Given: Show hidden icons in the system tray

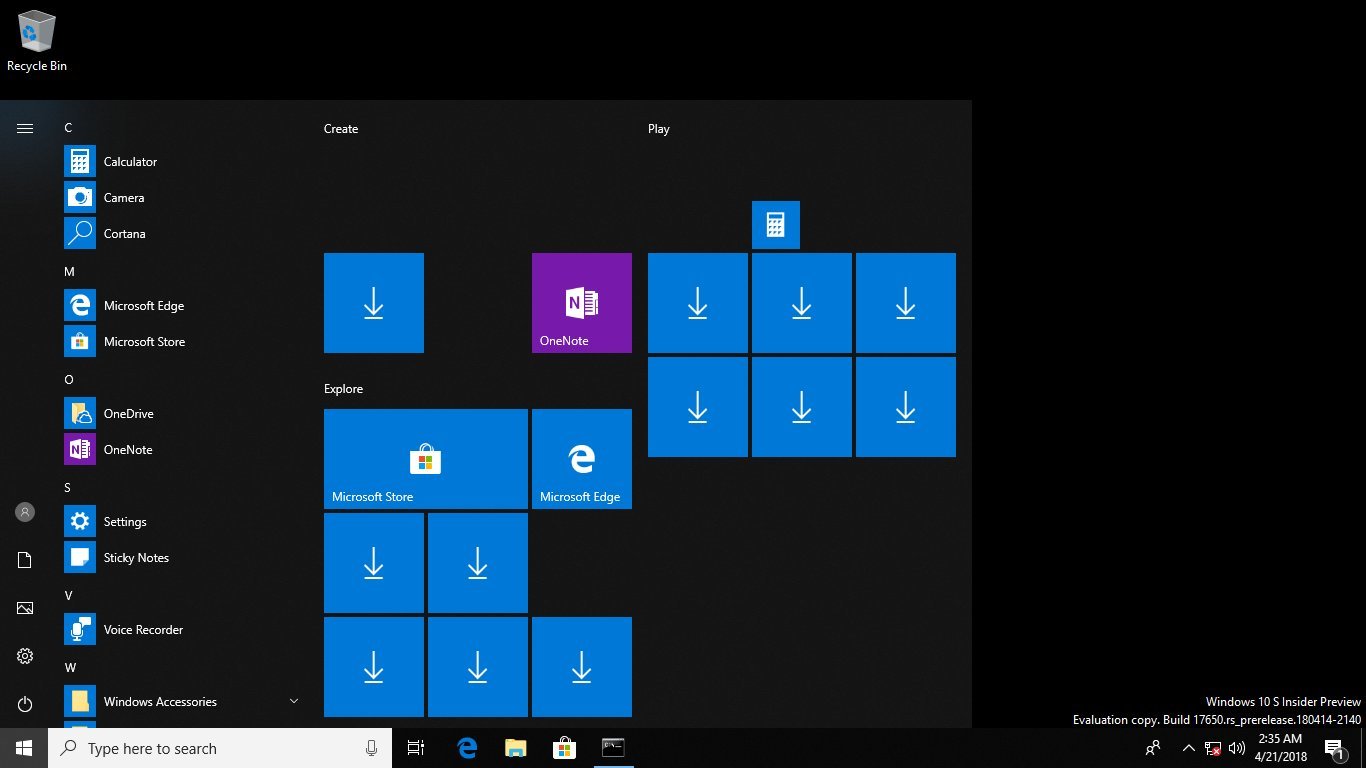Looking at the screenshot, I should pyautogui.click(x=1189, y=748).
